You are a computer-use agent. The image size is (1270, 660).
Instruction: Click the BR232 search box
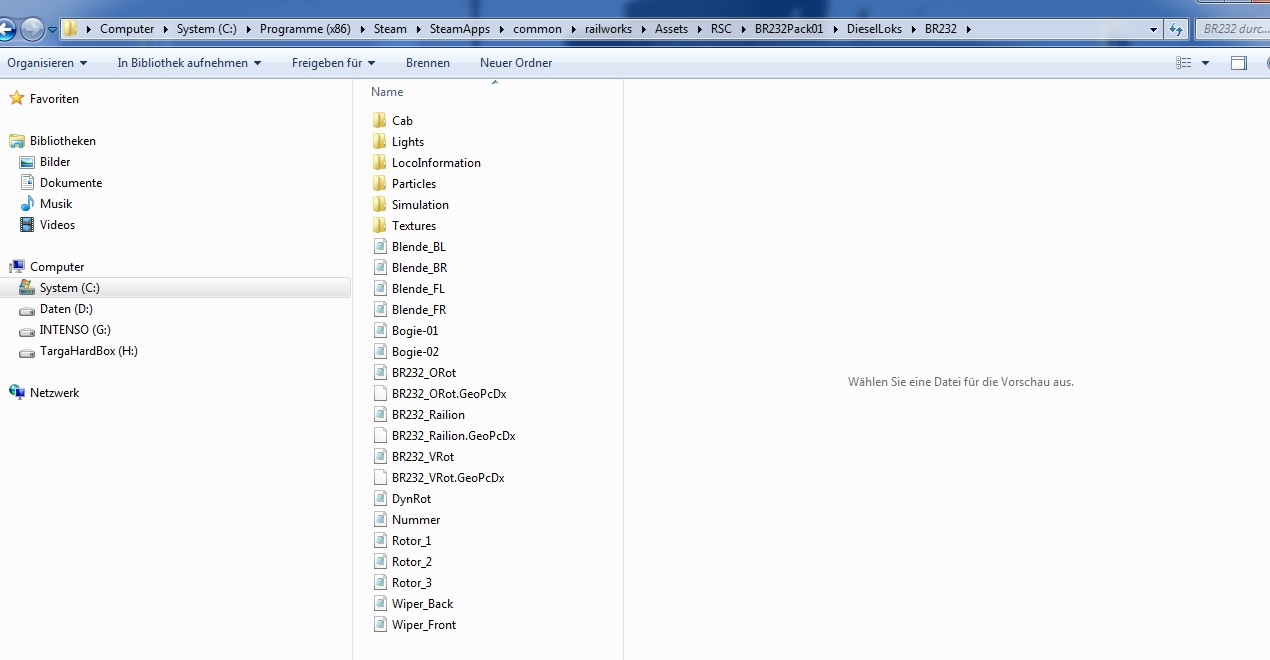click(x=1232, y=29)
